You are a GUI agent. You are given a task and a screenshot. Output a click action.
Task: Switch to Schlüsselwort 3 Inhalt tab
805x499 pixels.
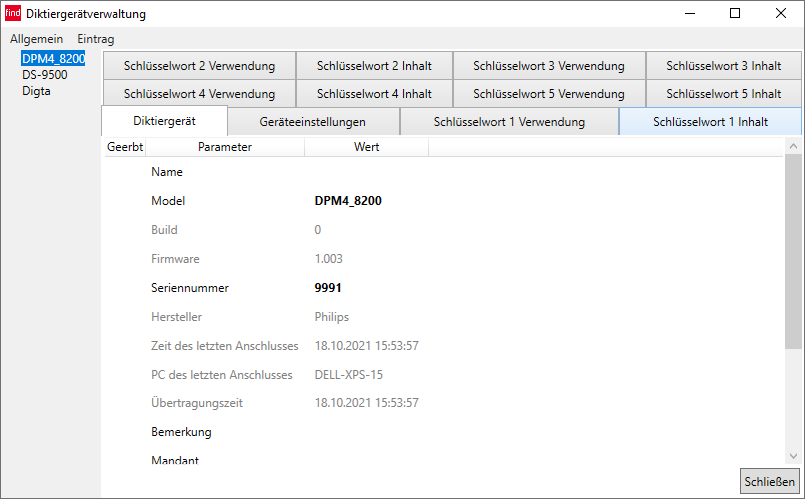tap(723, 66)
